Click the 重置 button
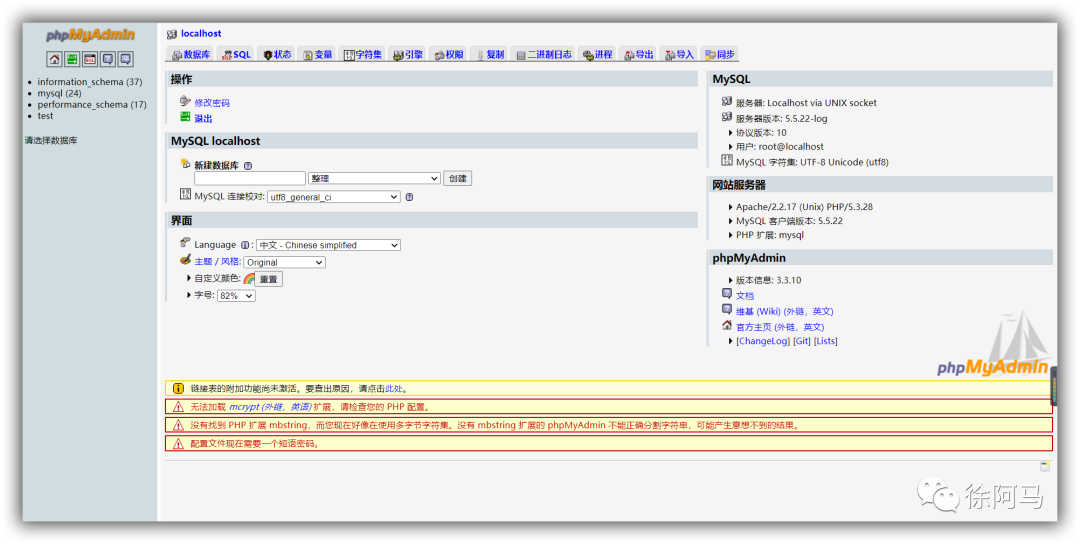Viewport: 1080px width, 544px height. [269, 279]
